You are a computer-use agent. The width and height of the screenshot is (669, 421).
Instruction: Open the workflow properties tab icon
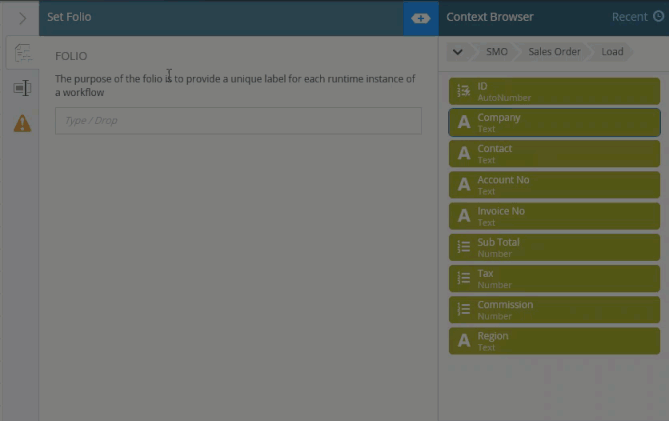(23, 53)
